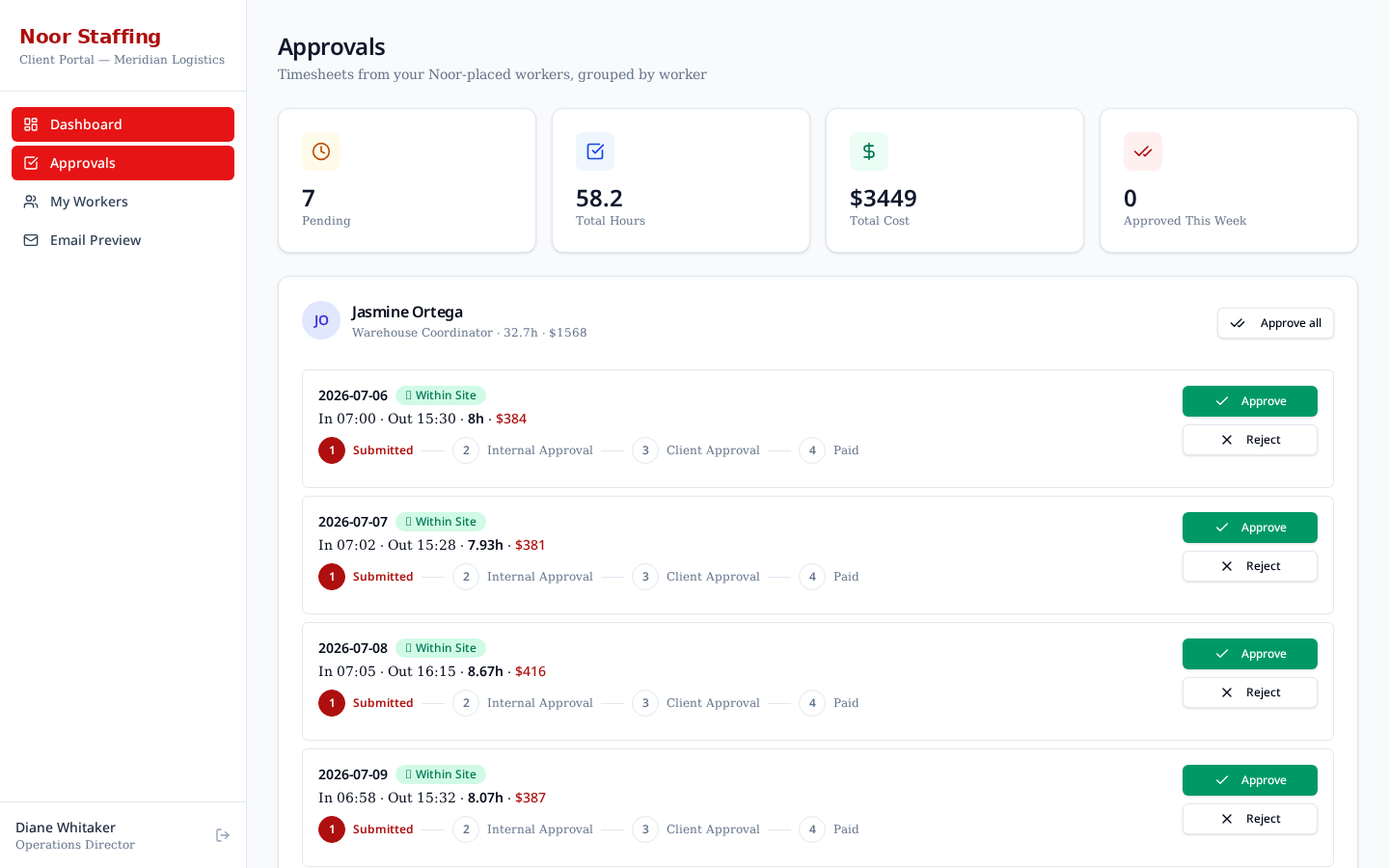
Task: Click step 3 Client Approval circle for 2026-07-08
Action: [x=645, y=703]
